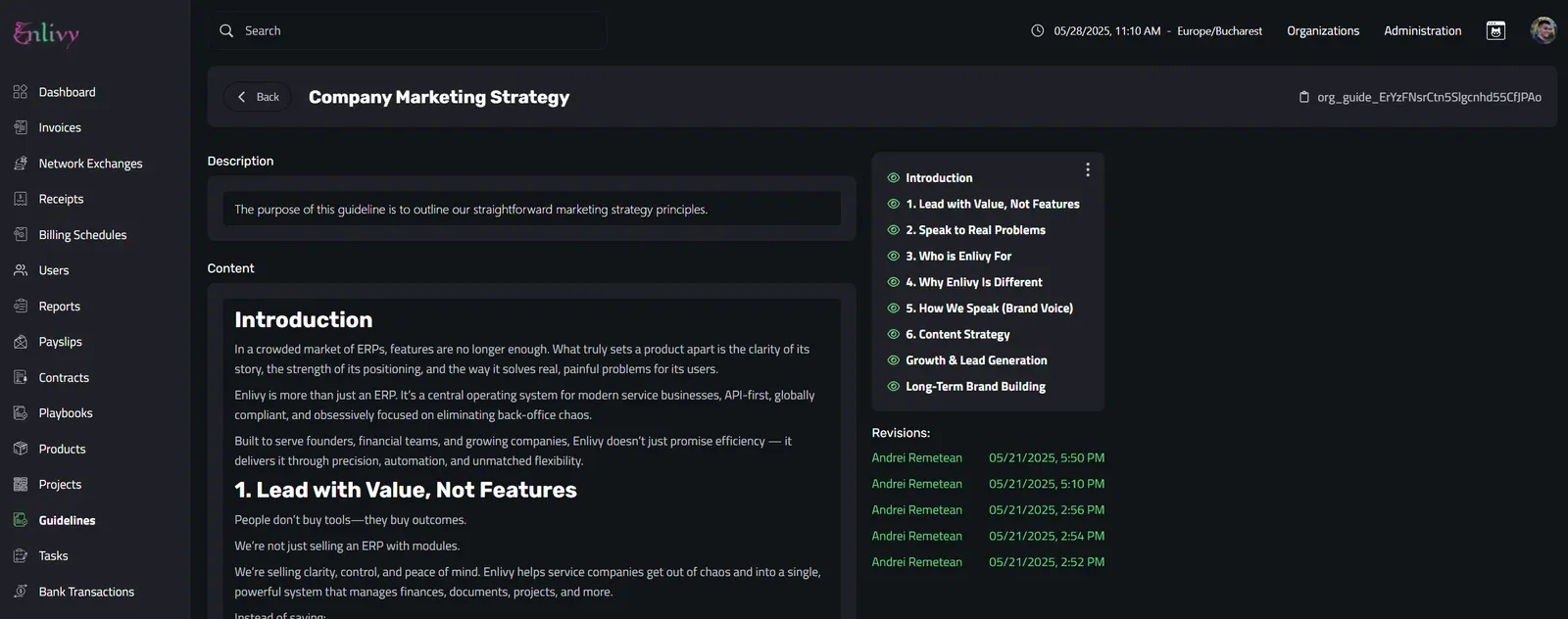Open the Tasks page from sidebar
The width and height of the screenshot is (1568, 619).
(x=53, y=556)
